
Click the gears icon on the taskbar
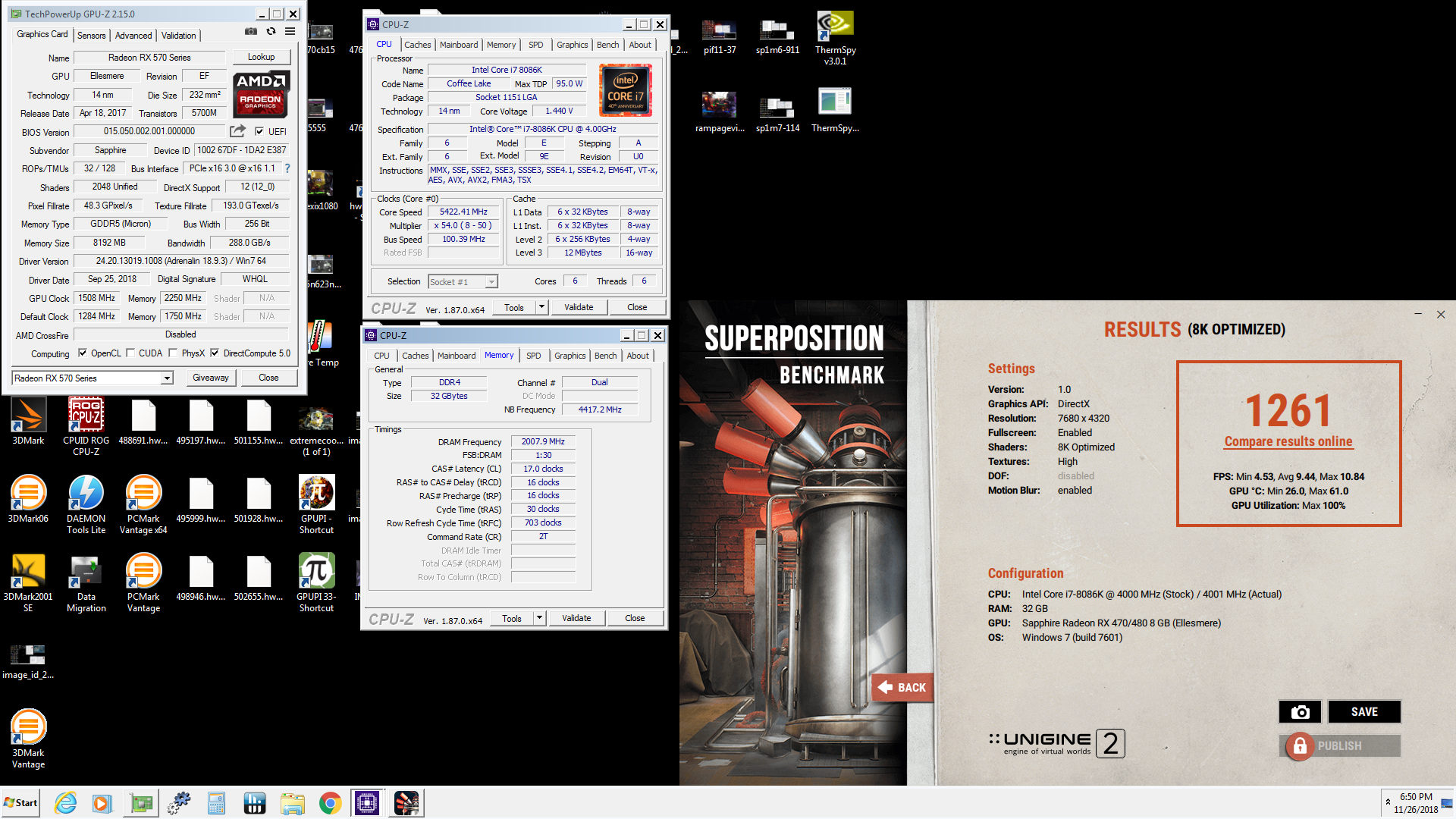pyautogui.click(x=179, y=802)
